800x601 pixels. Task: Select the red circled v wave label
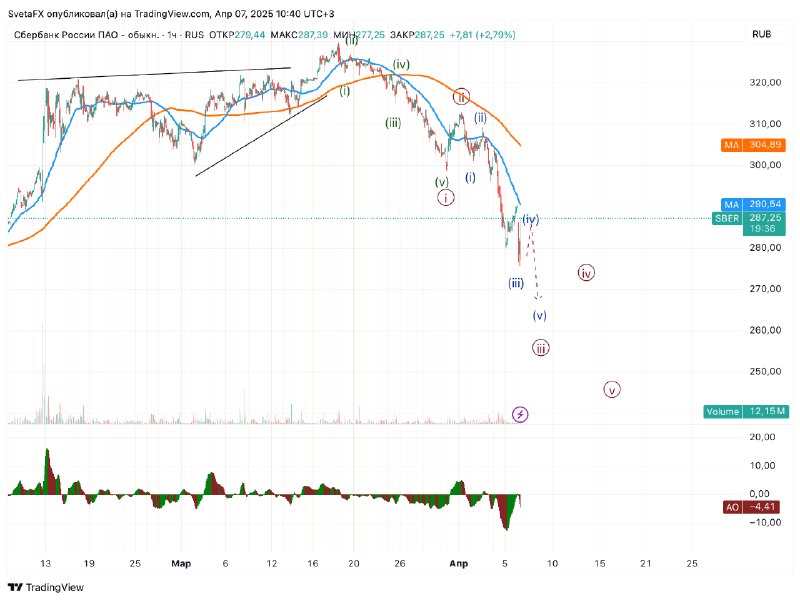[612, 390]
